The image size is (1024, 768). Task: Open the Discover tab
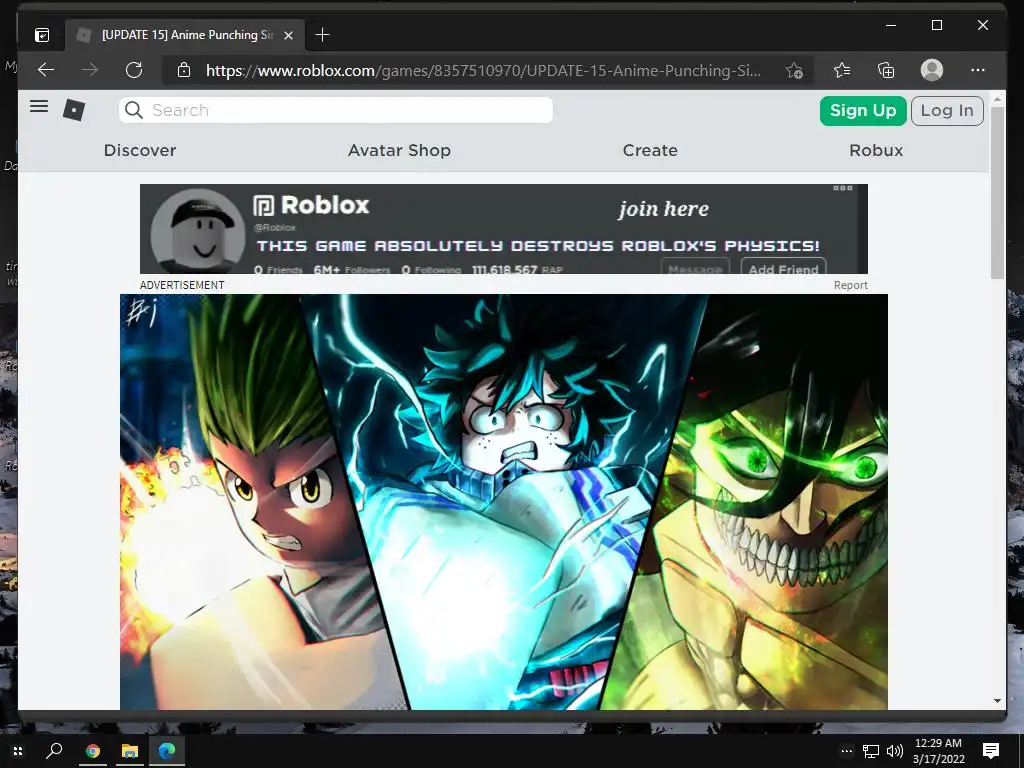tap(140, 150)
